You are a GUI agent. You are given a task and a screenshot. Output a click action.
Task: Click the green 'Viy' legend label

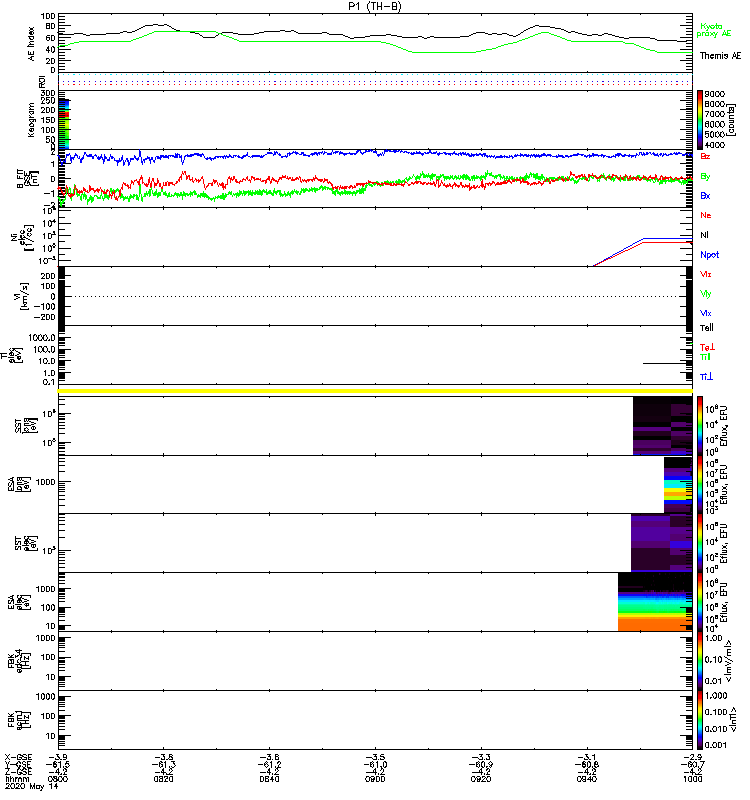pyautogui.click(x=706, y=294)
